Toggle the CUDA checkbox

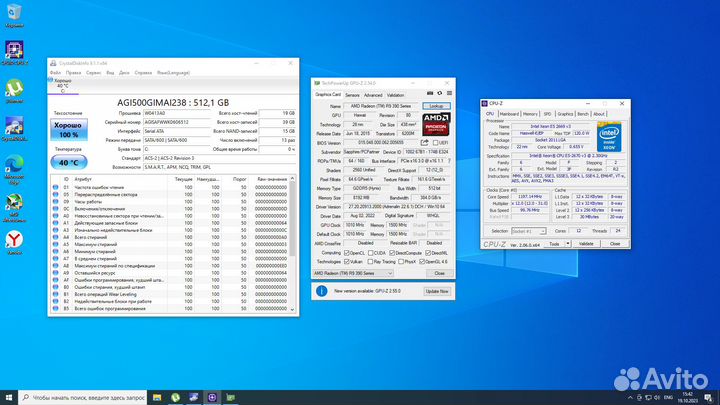371,253
